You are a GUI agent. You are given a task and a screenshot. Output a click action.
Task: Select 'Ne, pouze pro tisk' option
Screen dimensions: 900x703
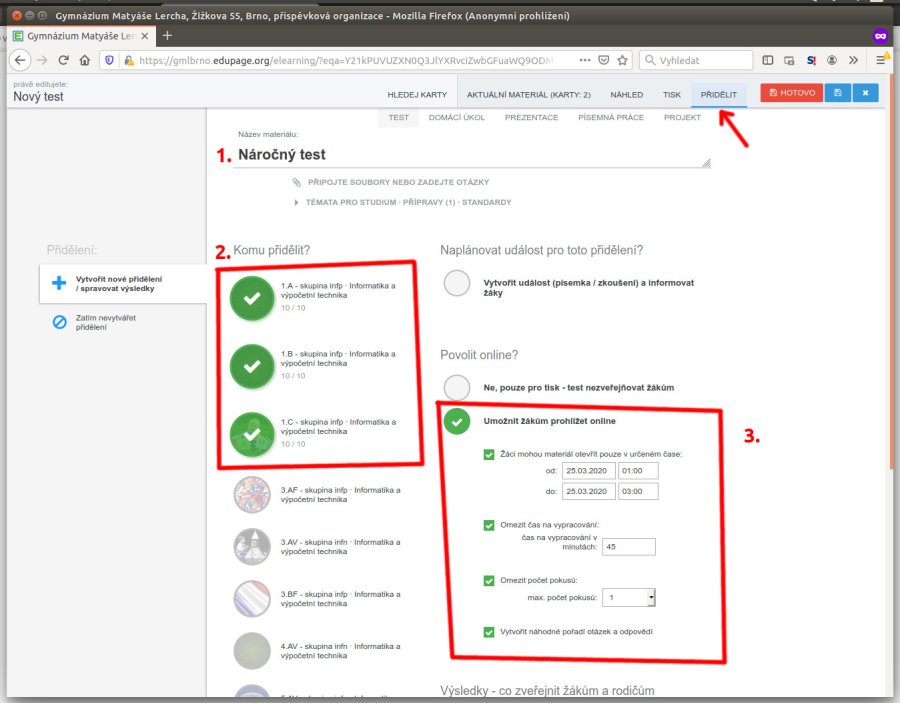(457, 387)
